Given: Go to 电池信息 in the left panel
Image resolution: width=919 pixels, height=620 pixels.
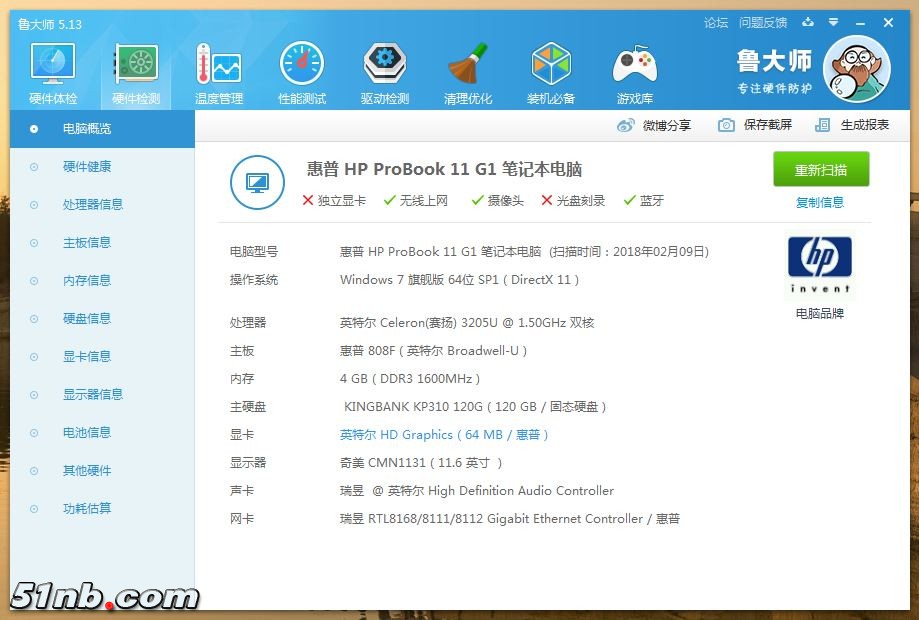Looking at the screenshot, I should click(x=87, y=432).
